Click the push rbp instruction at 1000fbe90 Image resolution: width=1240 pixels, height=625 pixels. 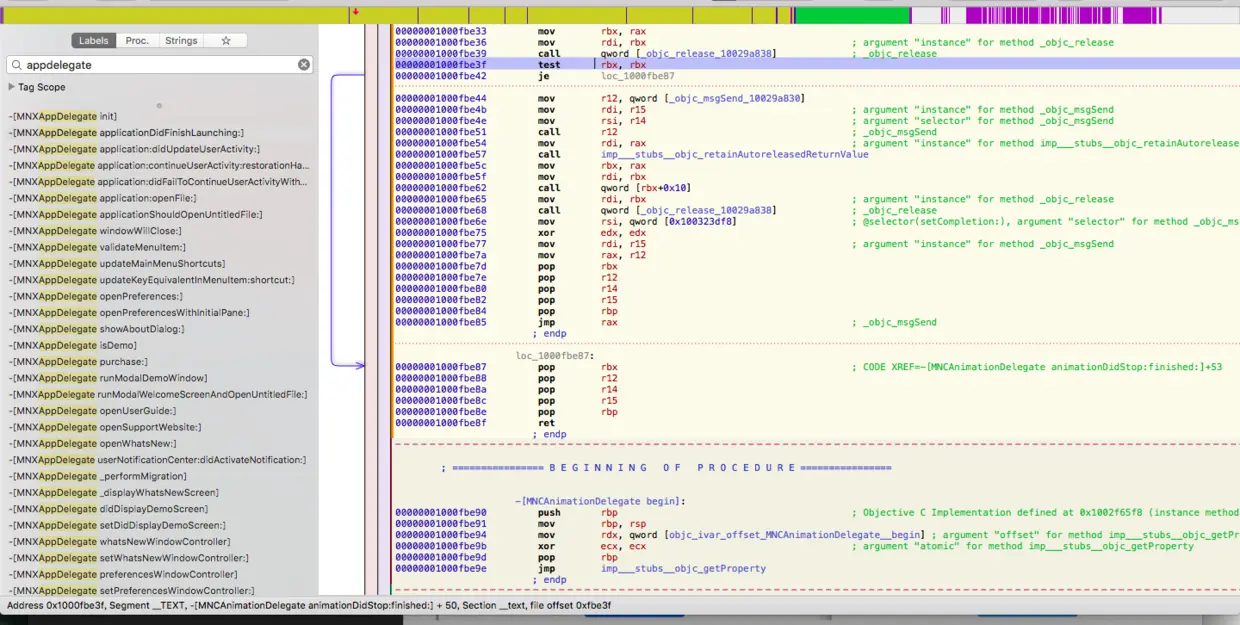(x=578, y=512)
